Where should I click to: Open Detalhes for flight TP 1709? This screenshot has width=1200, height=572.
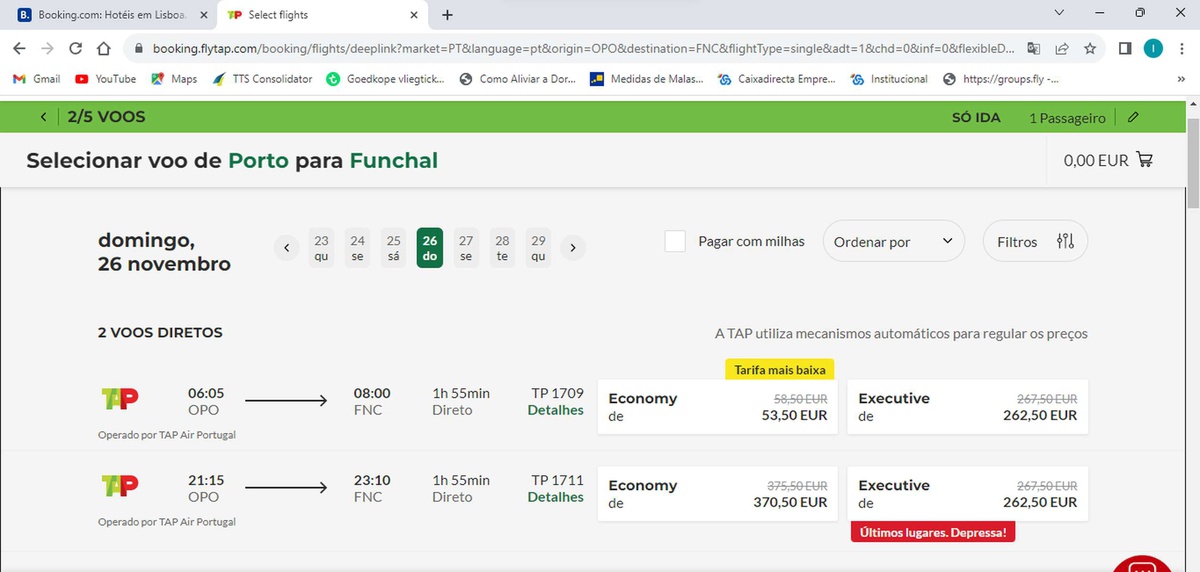tap(555, 410)
